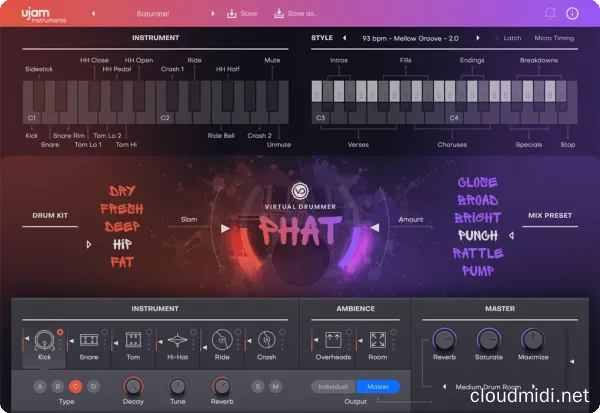This screenshot has width=600, height=413.
Task: Open the Saturate! preset name menu
Action: point(153,14)
